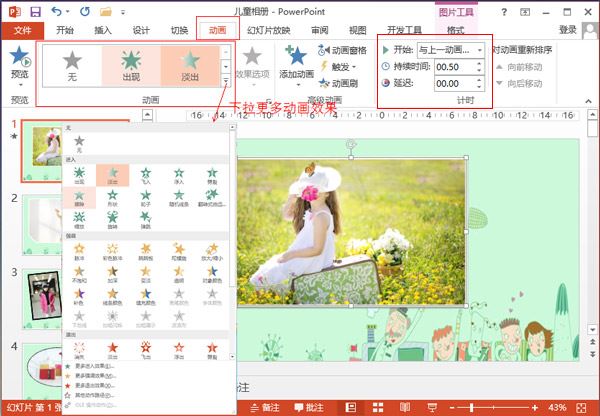This screenshot has width=600, height=416.
Task: Open the Animation Pane (动画窗格)
Action: pyautogui.click(x=342, y=50)
